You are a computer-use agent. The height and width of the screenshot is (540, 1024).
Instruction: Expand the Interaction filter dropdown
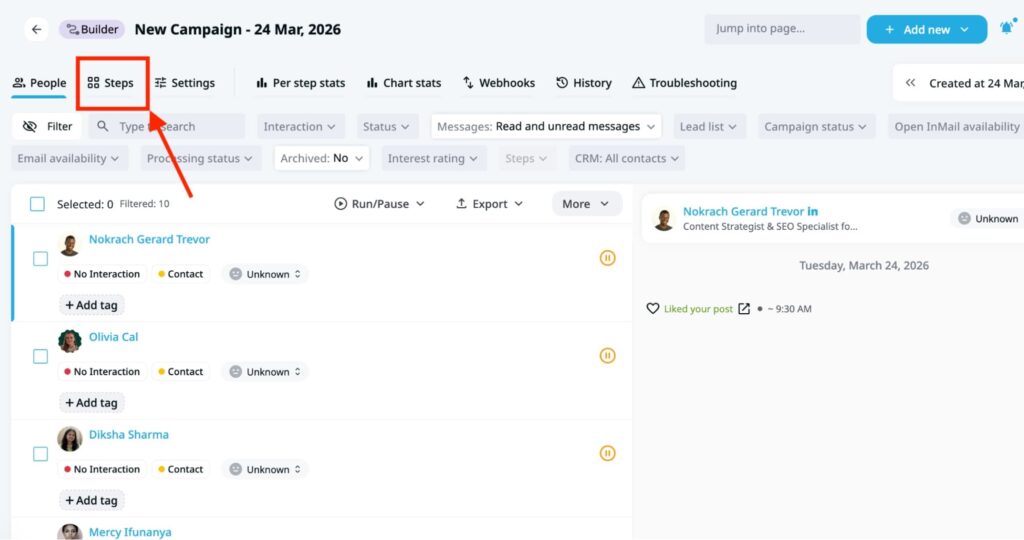(x=300, y=127)
